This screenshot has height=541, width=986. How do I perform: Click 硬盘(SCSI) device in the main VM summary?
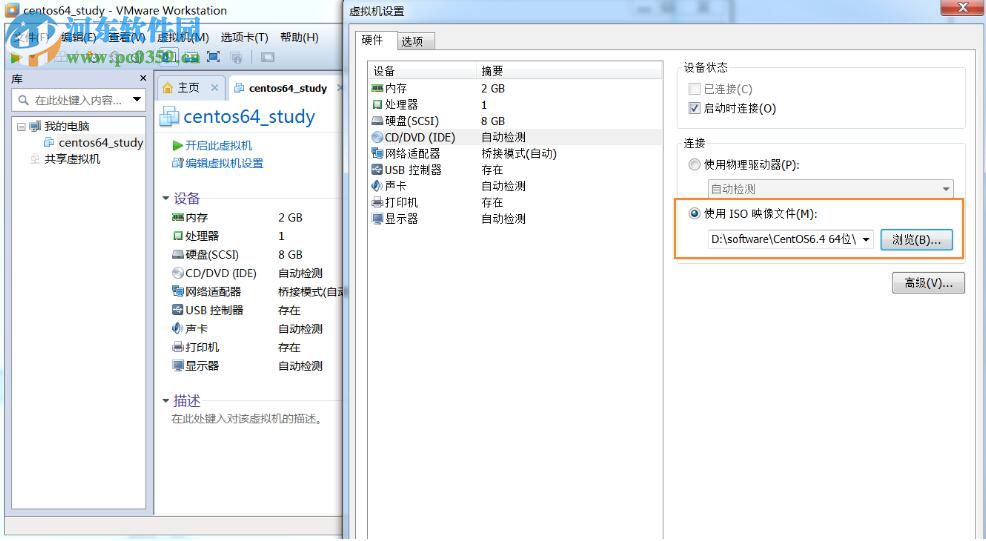pyautogui.click(x=206, y=255)
